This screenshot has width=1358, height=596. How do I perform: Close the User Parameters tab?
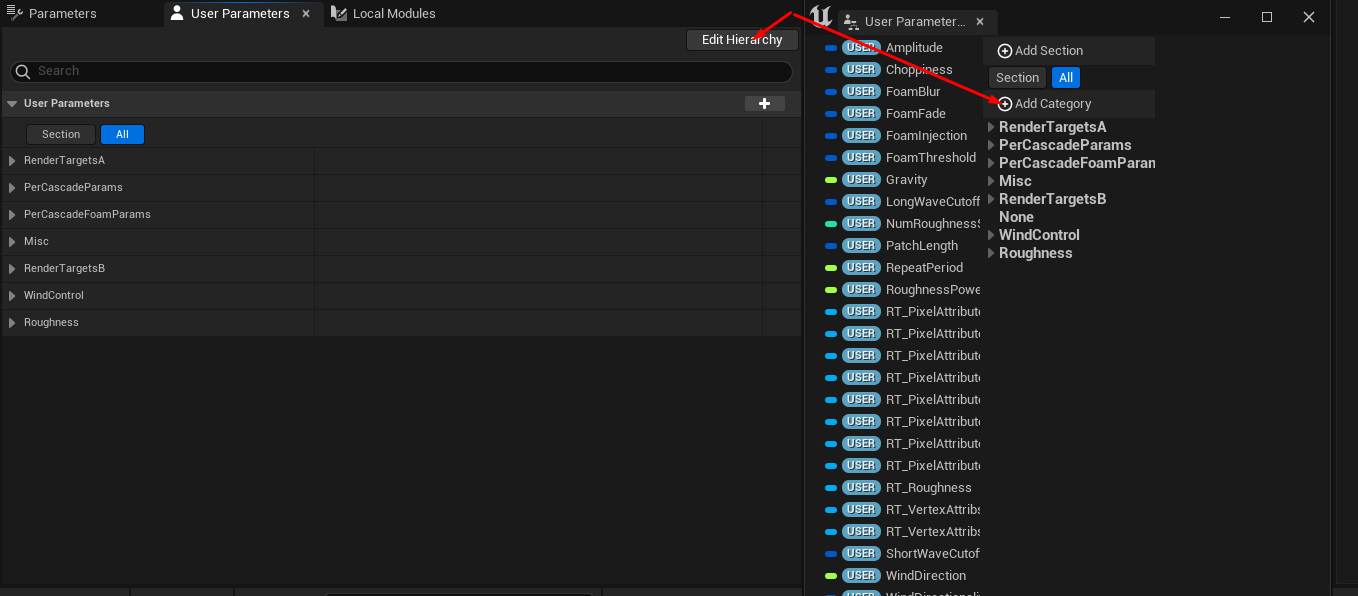[x=306, y=14]
